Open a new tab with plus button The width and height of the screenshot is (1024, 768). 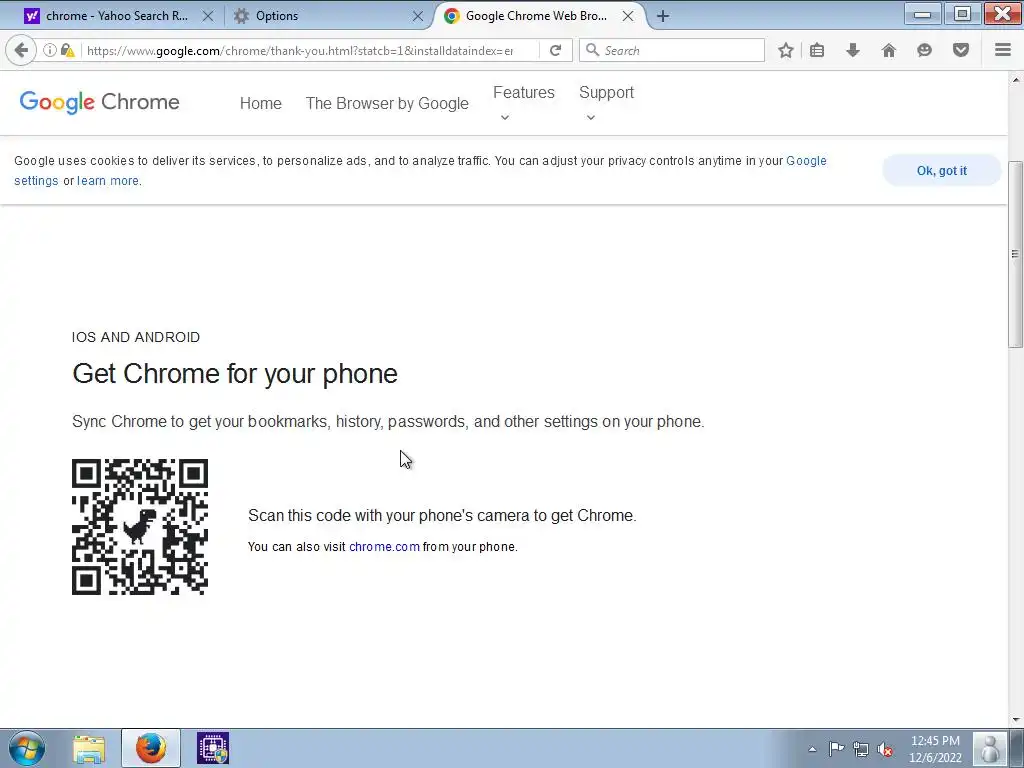pos(663,16)
